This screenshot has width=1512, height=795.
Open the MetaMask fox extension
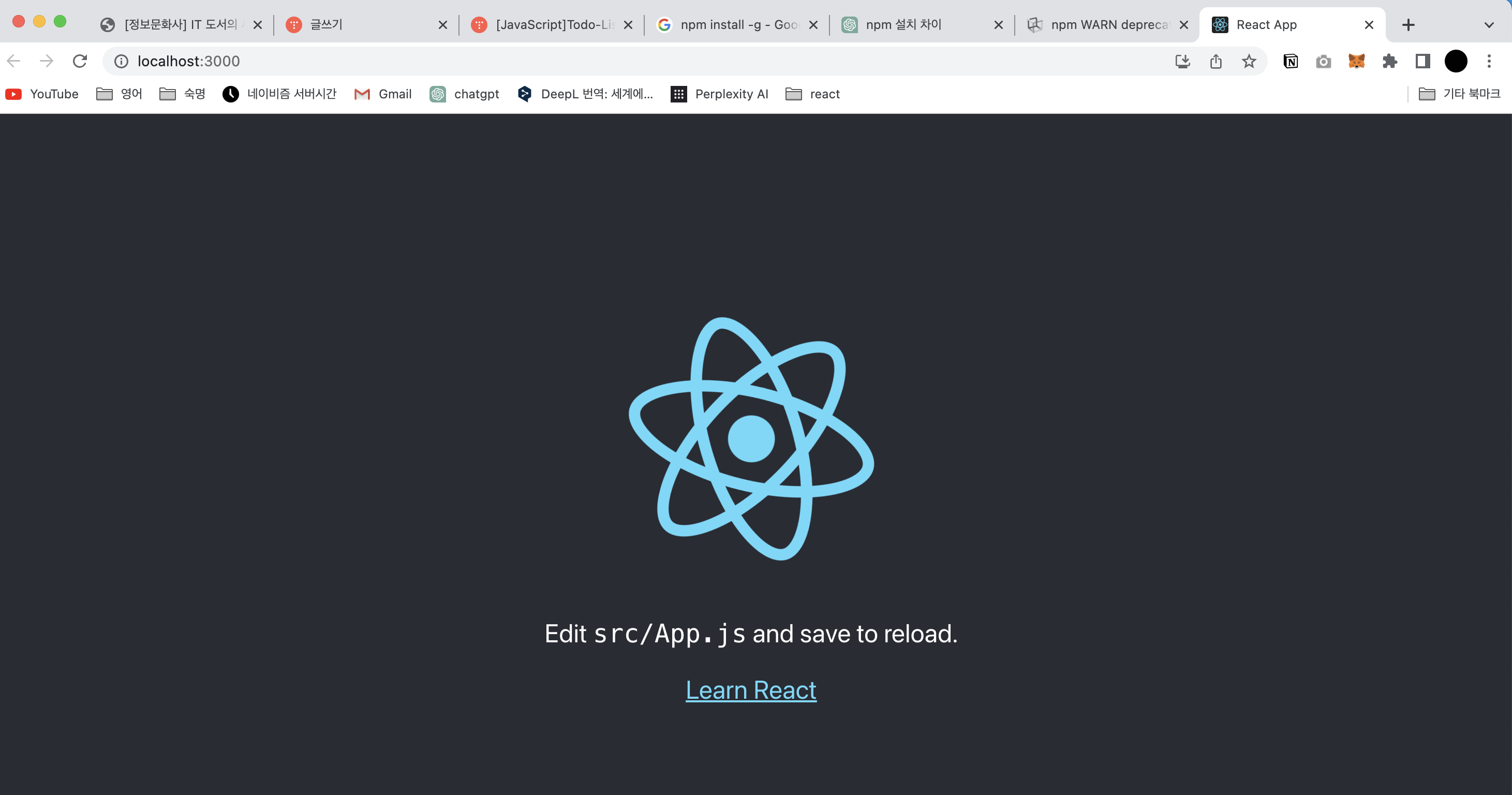click(x=1356, y=61)
